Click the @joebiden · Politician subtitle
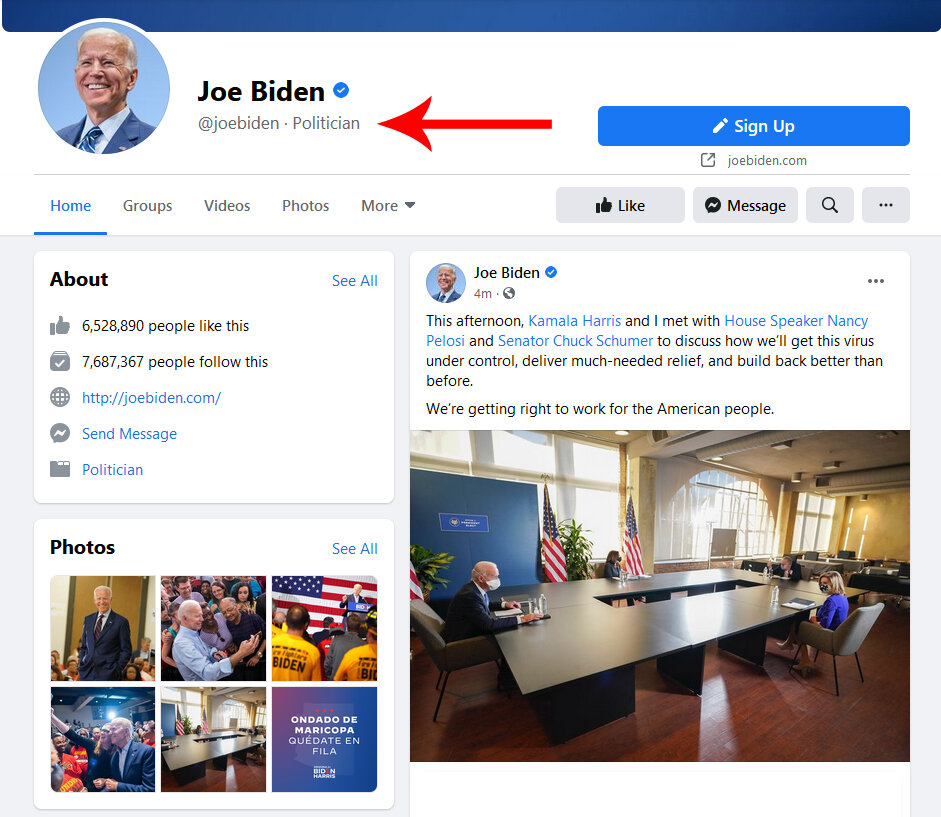The height and width of the screenshot is (817, 941). point(279,123)
